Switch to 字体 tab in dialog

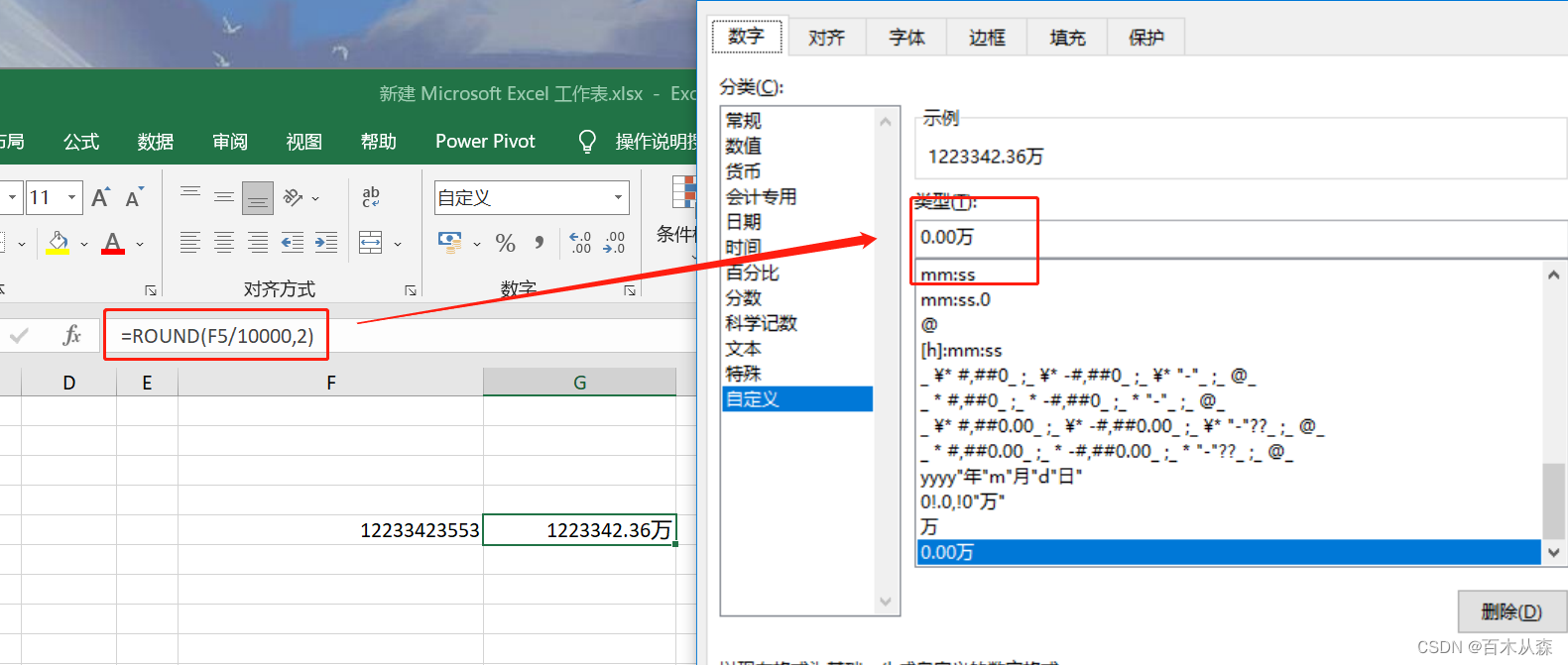(x=907, y=37)
